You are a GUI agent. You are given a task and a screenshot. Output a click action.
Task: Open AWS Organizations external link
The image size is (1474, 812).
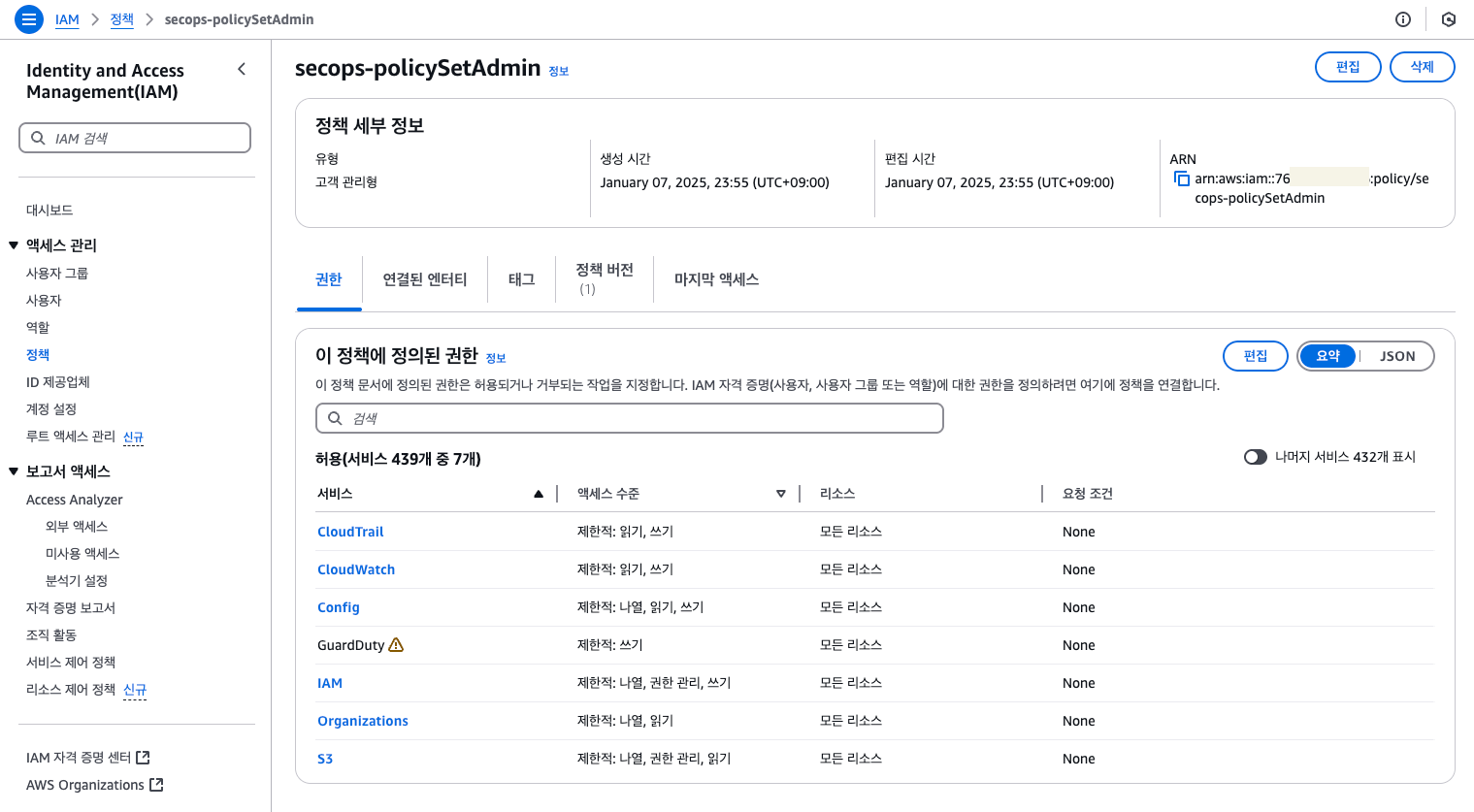pos(95,785)
